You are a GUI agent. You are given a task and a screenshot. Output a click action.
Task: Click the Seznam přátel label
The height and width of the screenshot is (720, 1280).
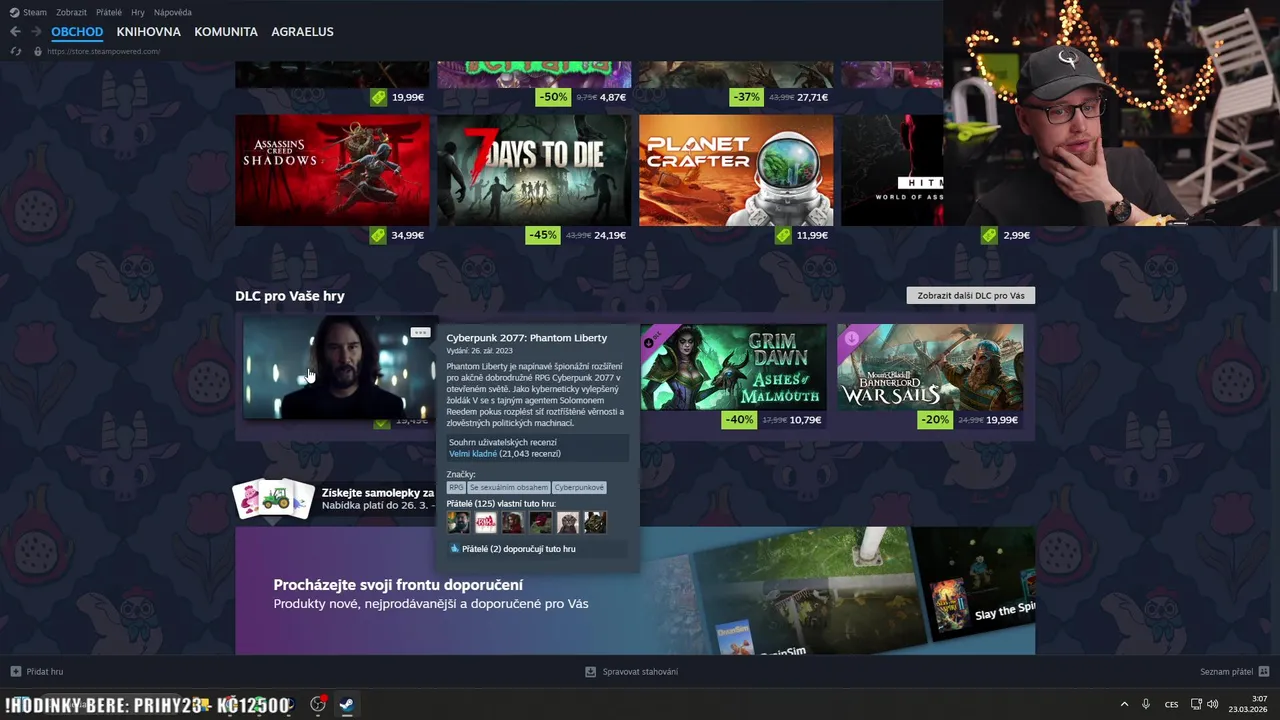click(1226, 672)
